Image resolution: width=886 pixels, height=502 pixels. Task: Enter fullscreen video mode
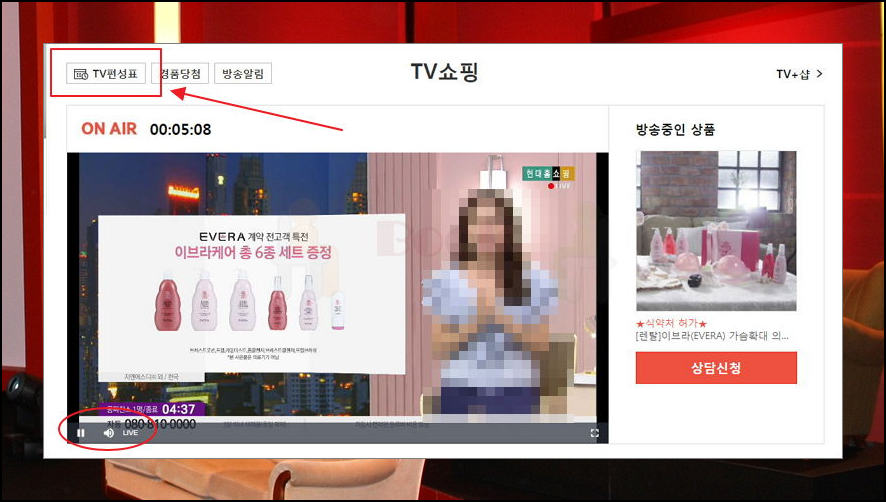pyautogui.click(x=594, y=433)
